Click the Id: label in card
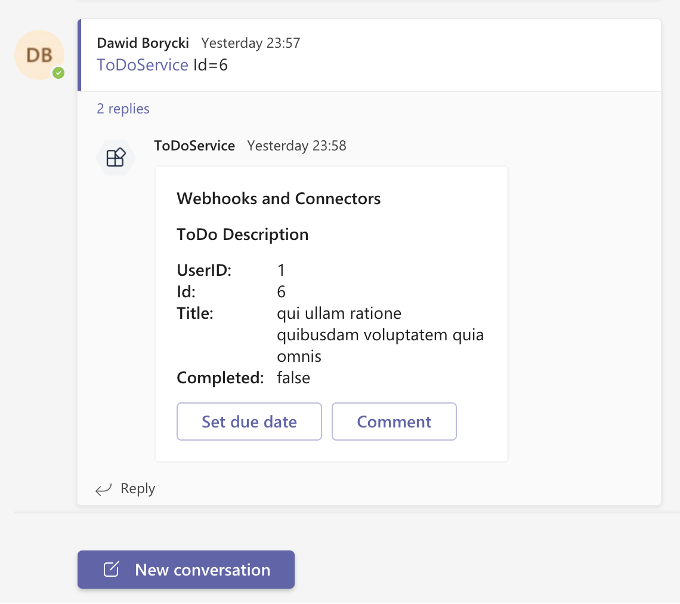Screen dimensions: 680x604 (x=186, y=291)
